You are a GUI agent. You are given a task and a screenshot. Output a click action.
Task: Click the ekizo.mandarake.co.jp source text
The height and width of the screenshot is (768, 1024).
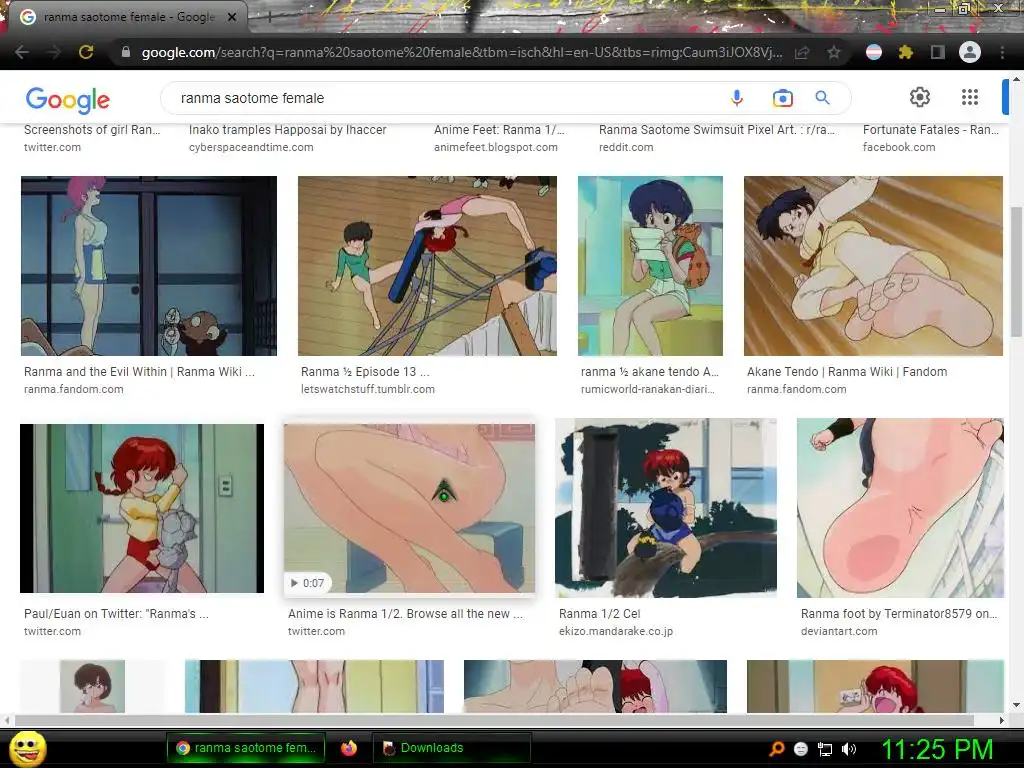[x=616, y=632]
